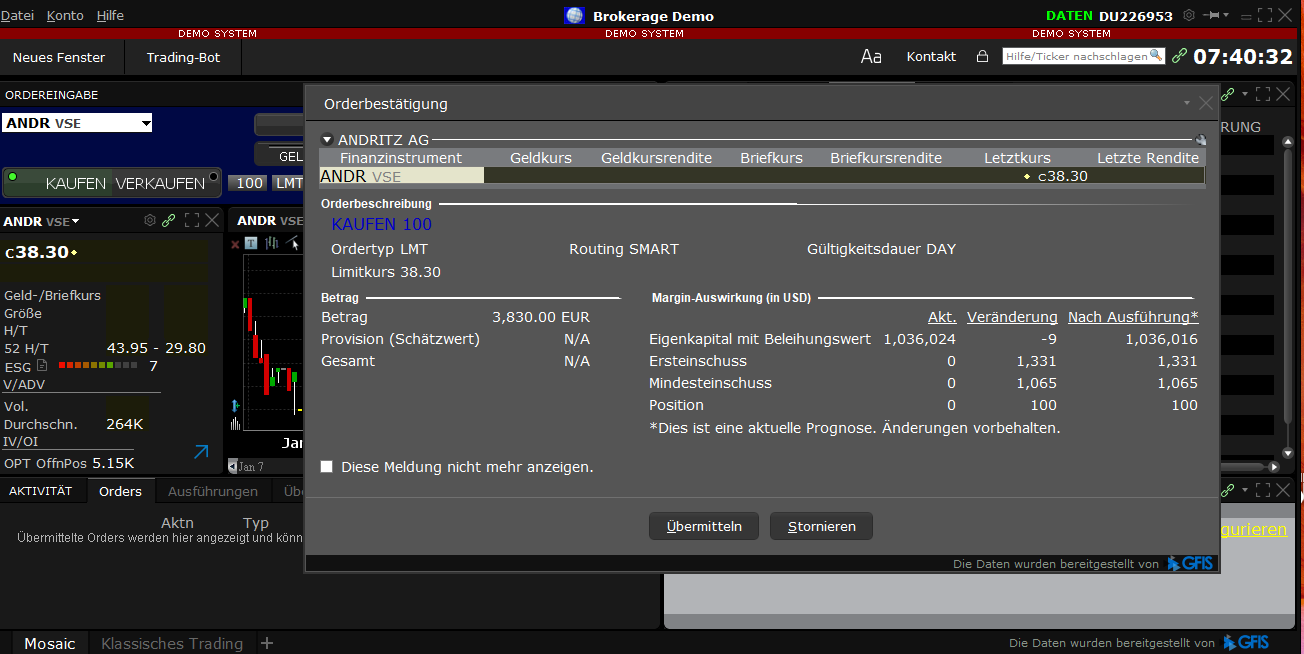1304x654 pixels.
Task: Click the ESG rating color bar
Action: 100,365
